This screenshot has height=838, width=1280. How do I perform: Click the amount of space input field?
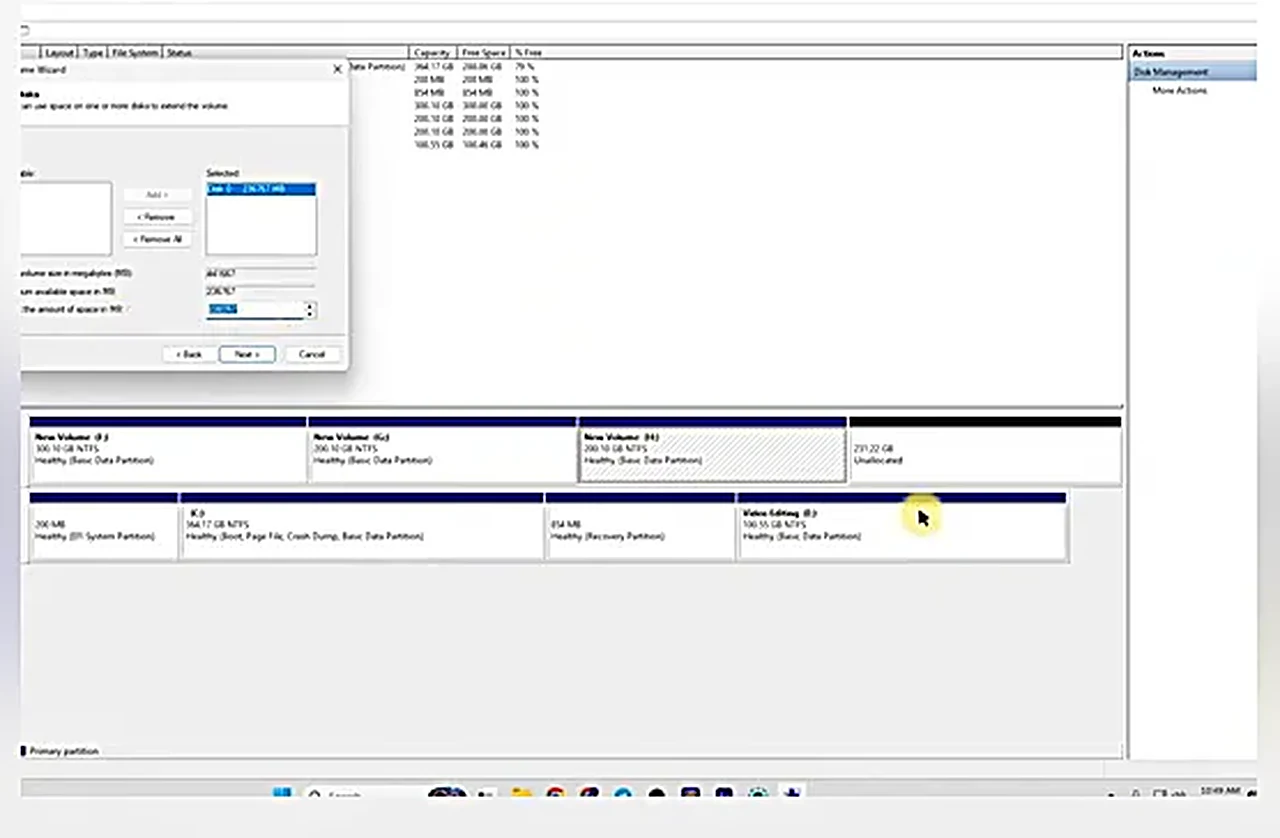254,310
